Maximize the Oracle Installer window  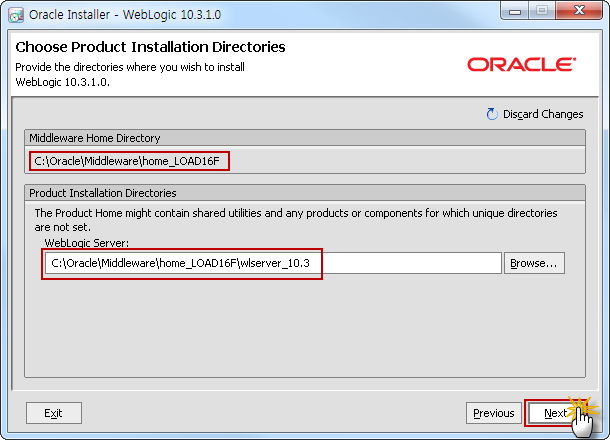point(542,11)
